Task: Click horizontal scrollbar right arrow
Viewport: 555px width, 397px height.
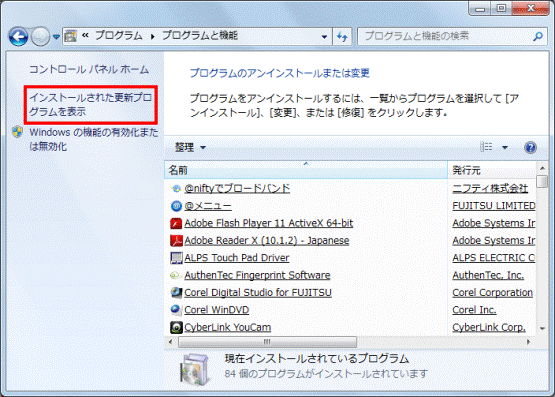Action: tap(529, 342)
